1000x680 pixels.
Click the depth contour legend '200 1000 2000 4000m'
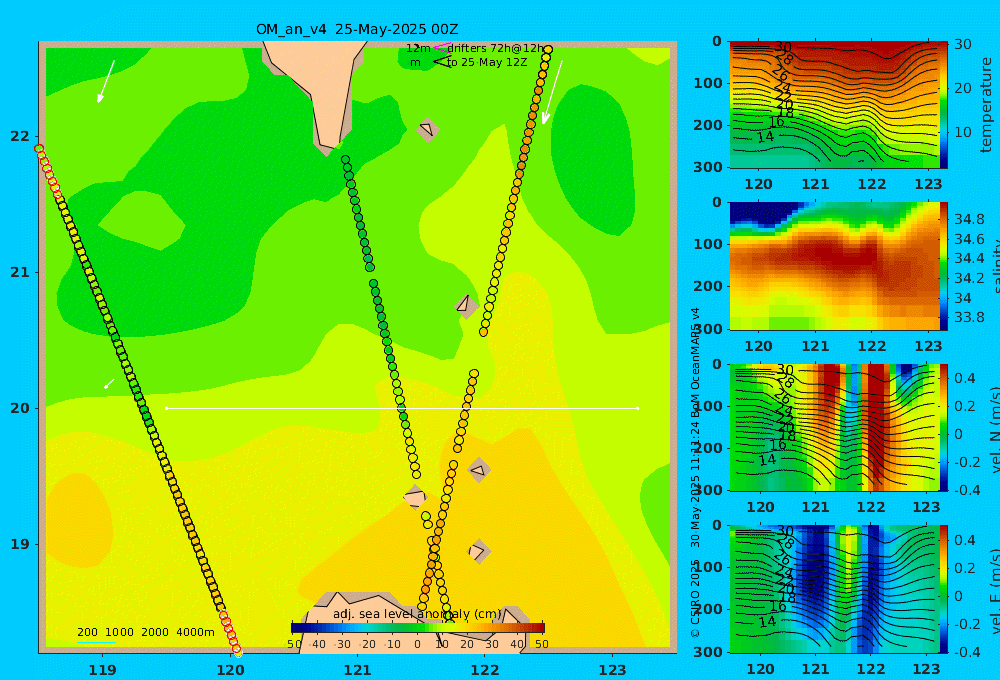point(146,632)
